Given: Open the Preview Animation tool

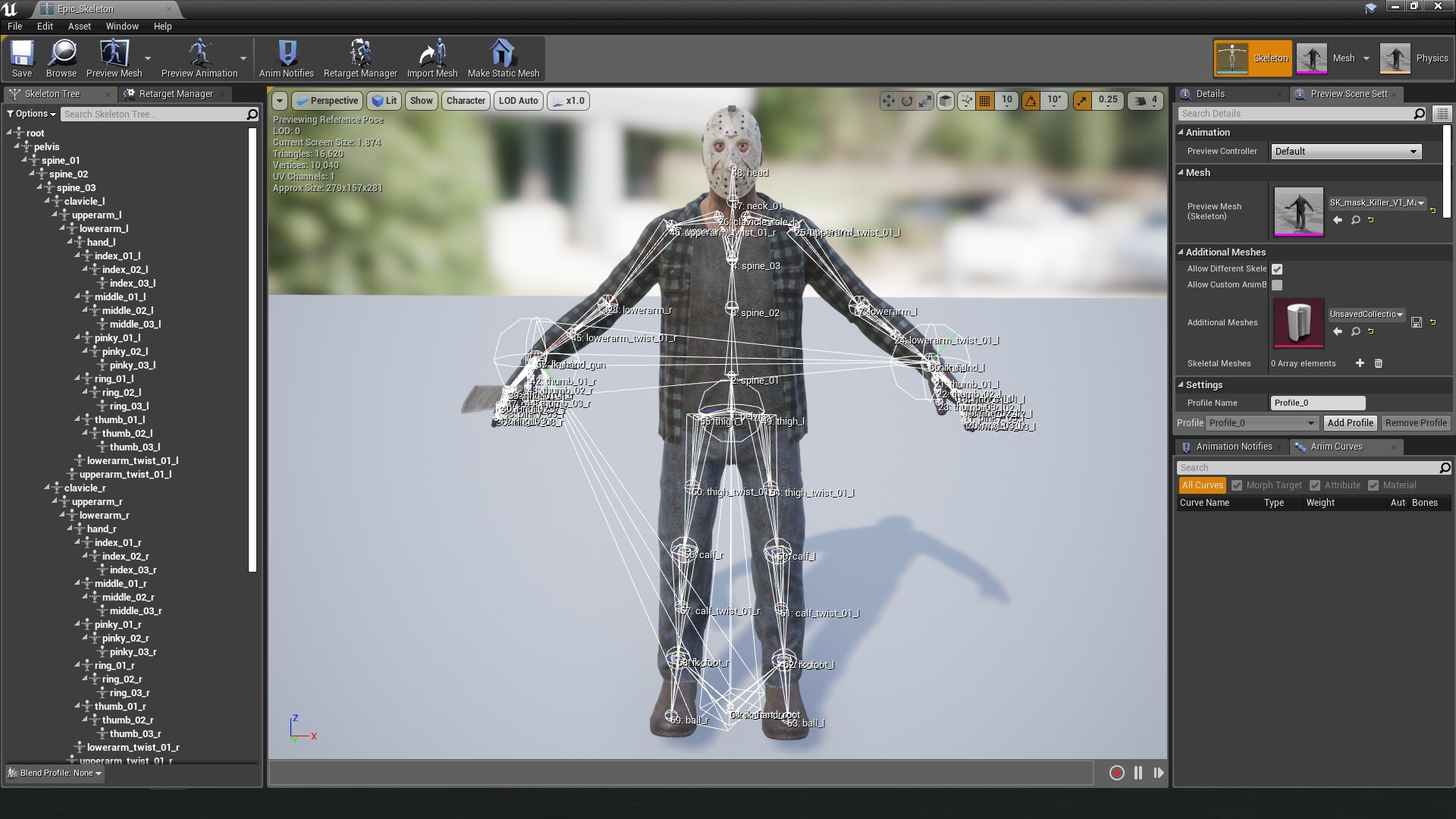Looking at the screenshot, I should pyautogui.click(x=199, y=58).
